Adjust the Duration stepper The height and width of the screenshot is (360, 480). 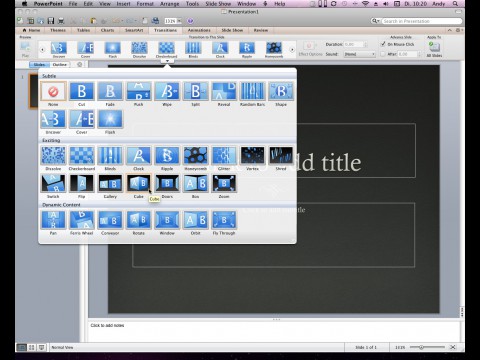pyautogui.click(x=366, y=44)
